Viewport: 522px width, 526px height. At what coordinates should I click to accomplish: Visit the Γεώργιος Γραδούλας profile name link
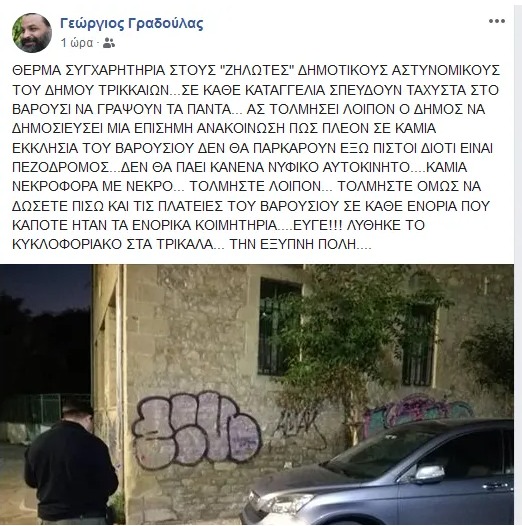click(x=132, y=23)
